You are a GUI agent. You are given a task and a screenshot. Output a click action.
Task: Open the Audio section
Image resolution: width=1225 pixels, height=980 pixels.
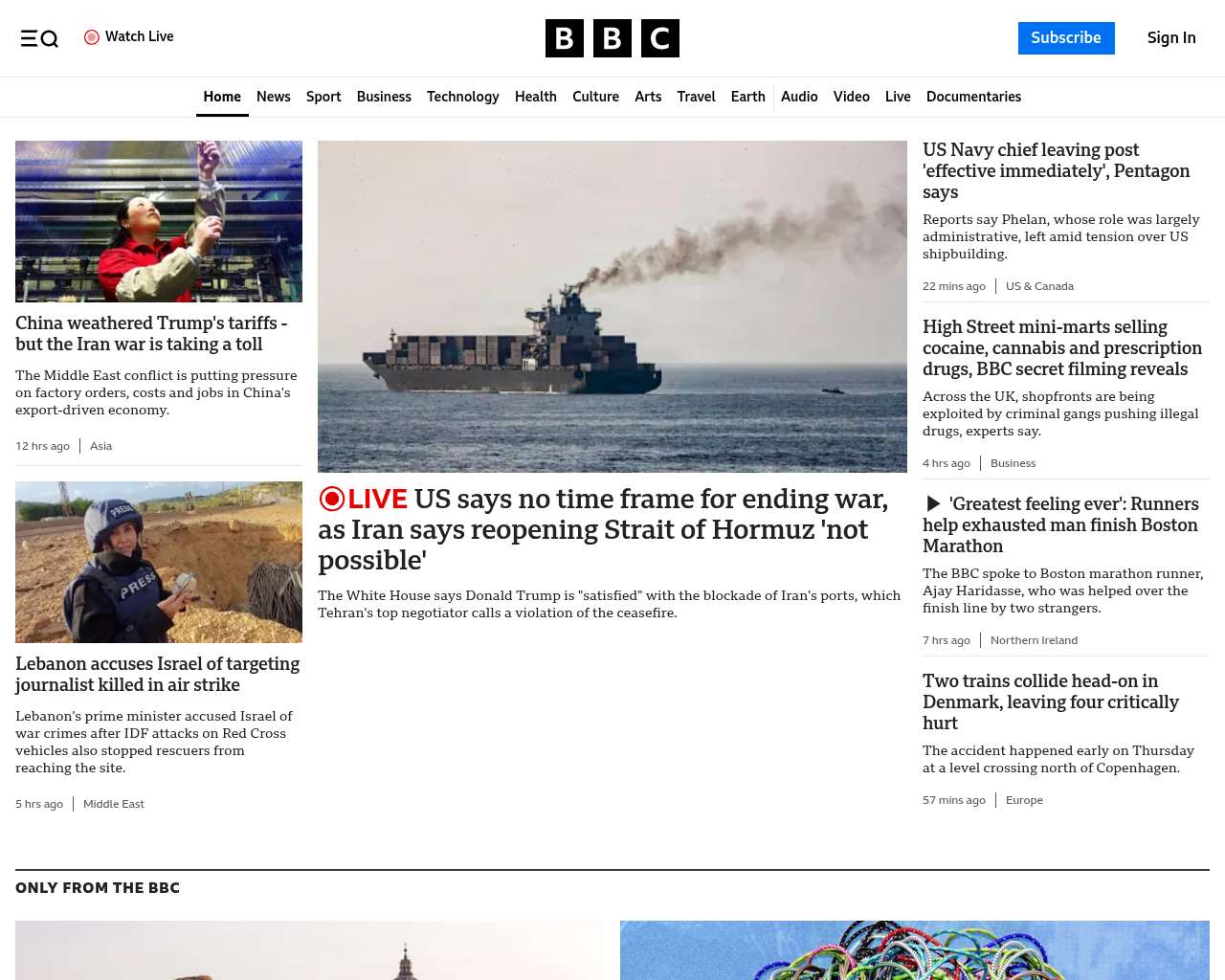(799, 97)
